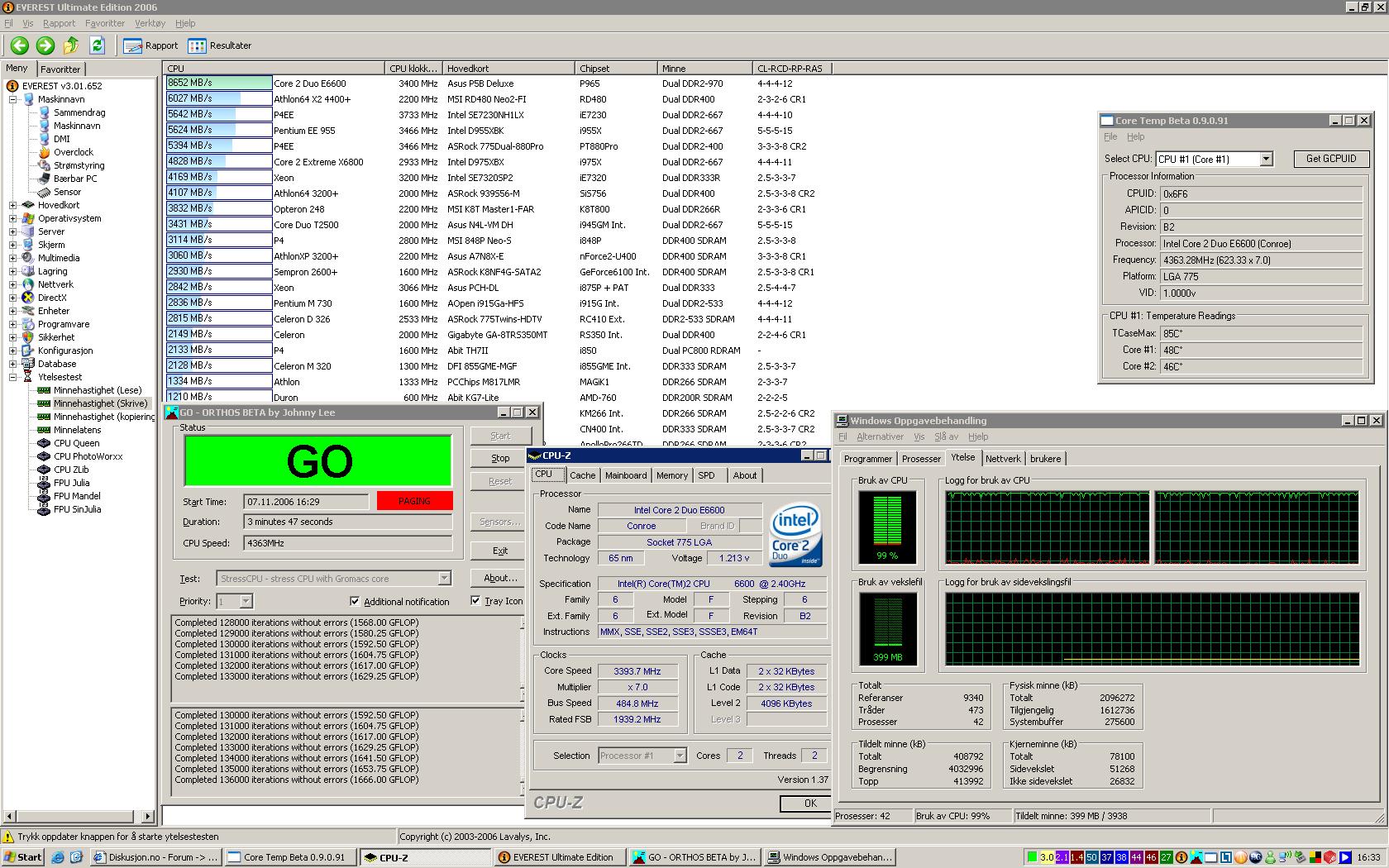This screenshot has height=868, width=1389.
Task: Open the Minnelatens benchmark item
Action: 77,430
